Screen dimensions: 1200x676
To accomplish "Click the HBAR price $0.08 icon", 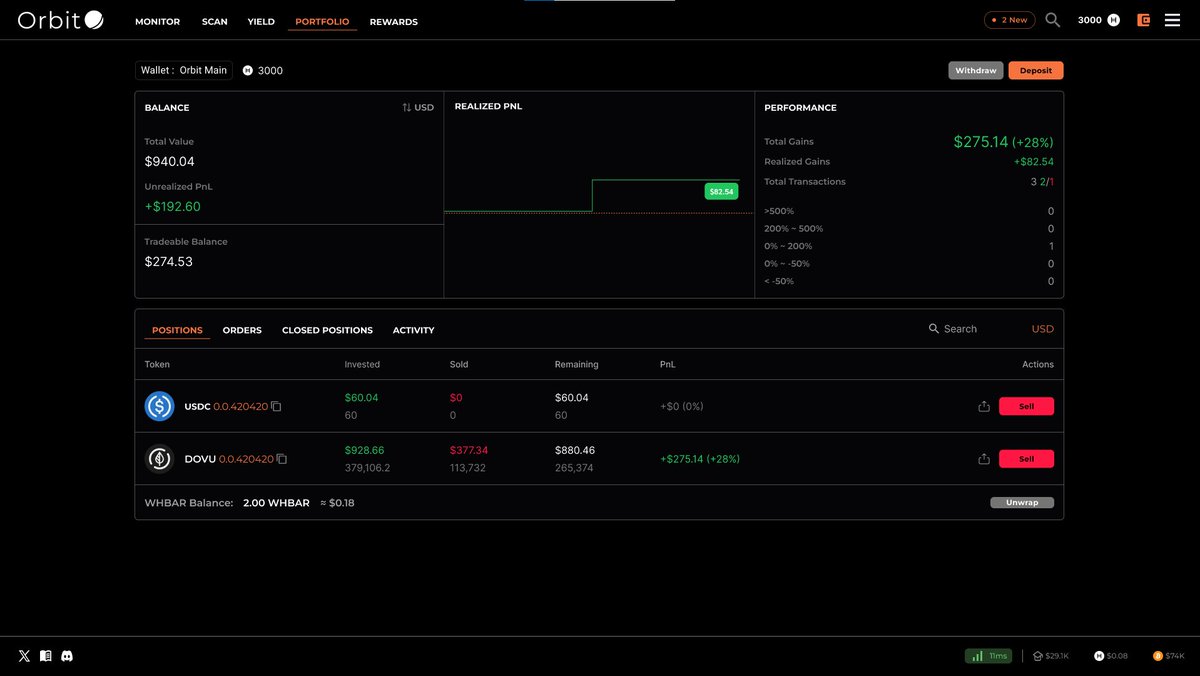I will [x=1099, y=656].
